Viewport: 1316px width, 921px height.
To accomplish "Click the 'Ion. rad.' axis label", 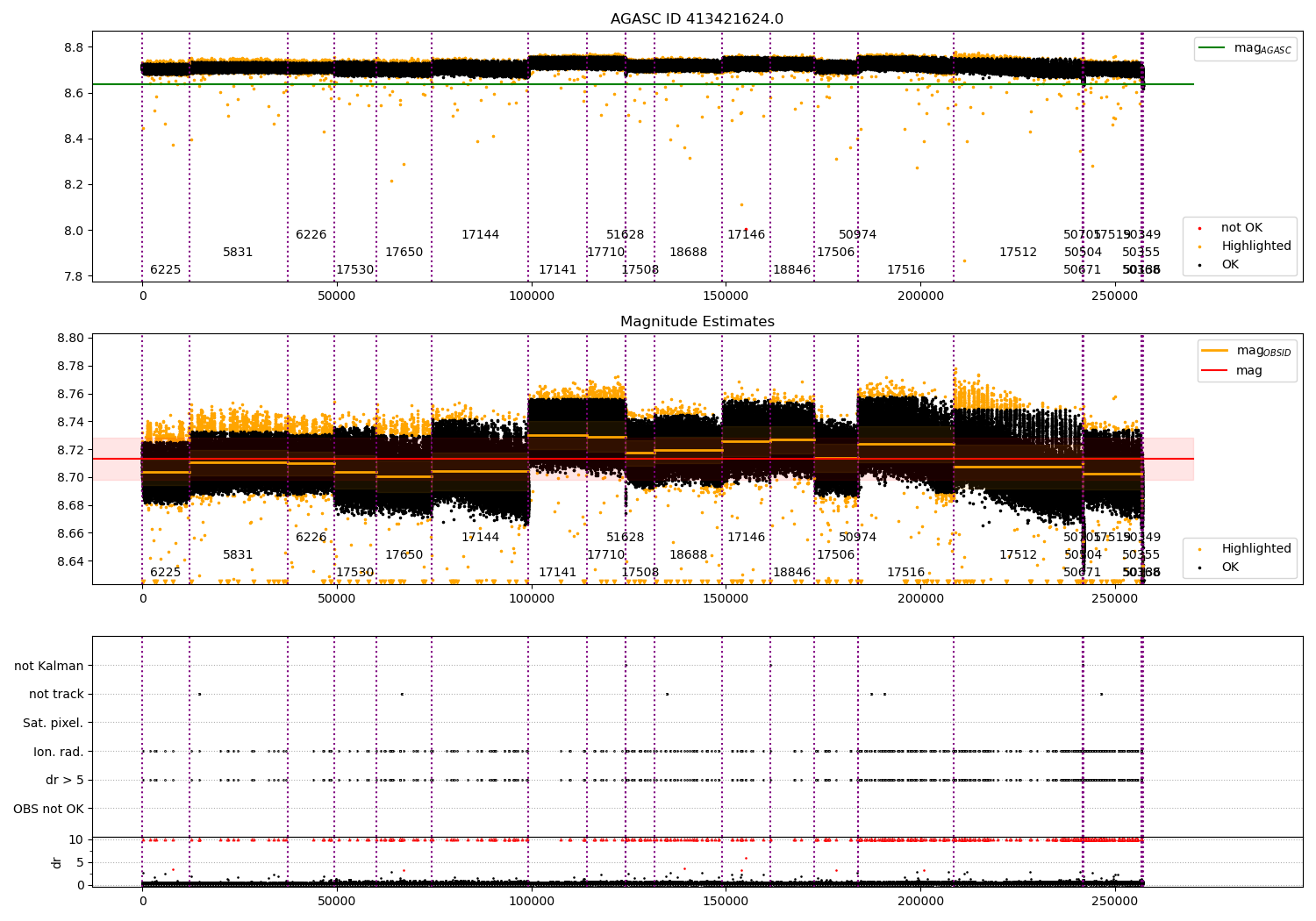I will (59, 752).
